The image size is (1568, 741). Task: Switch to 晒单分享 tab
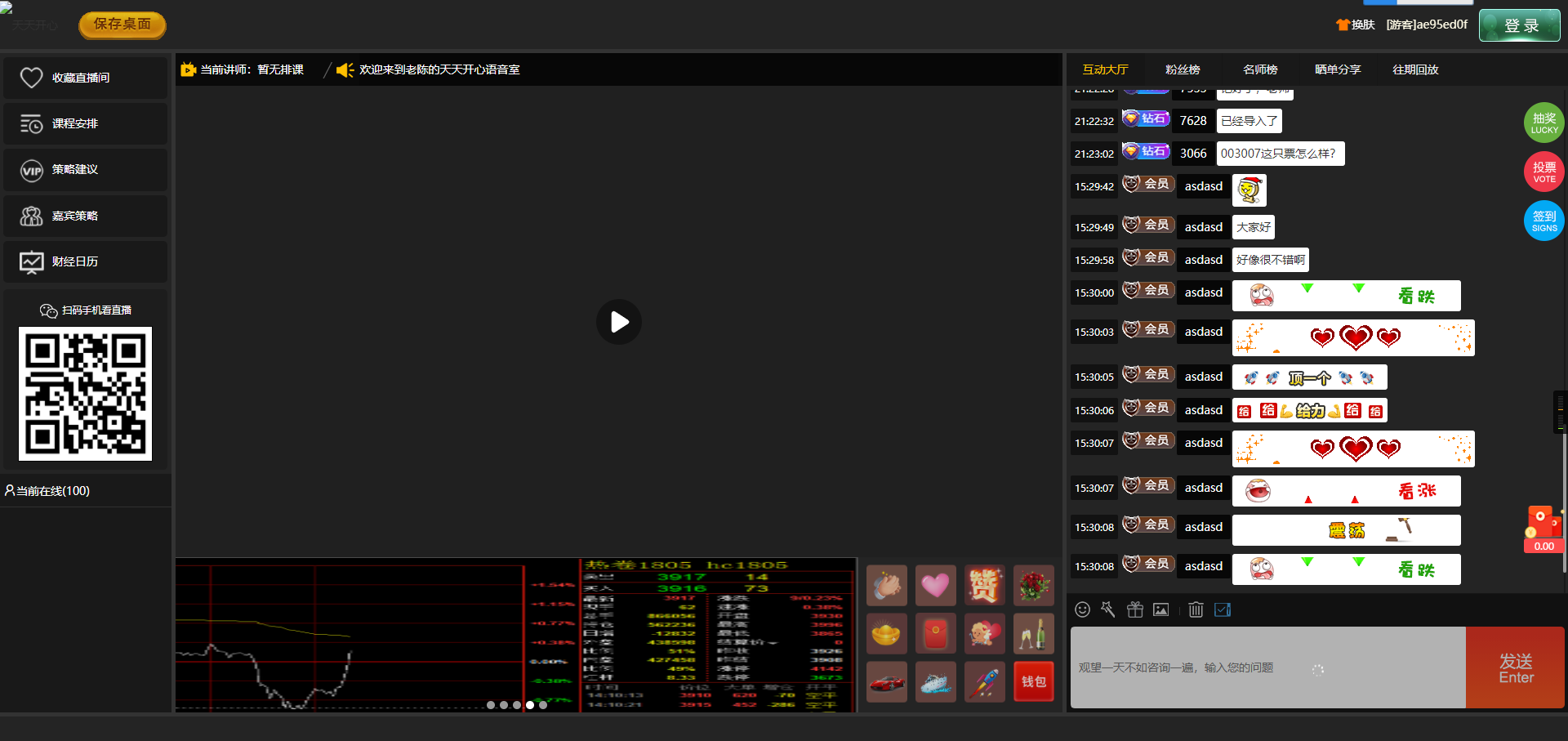[1338, 69]
